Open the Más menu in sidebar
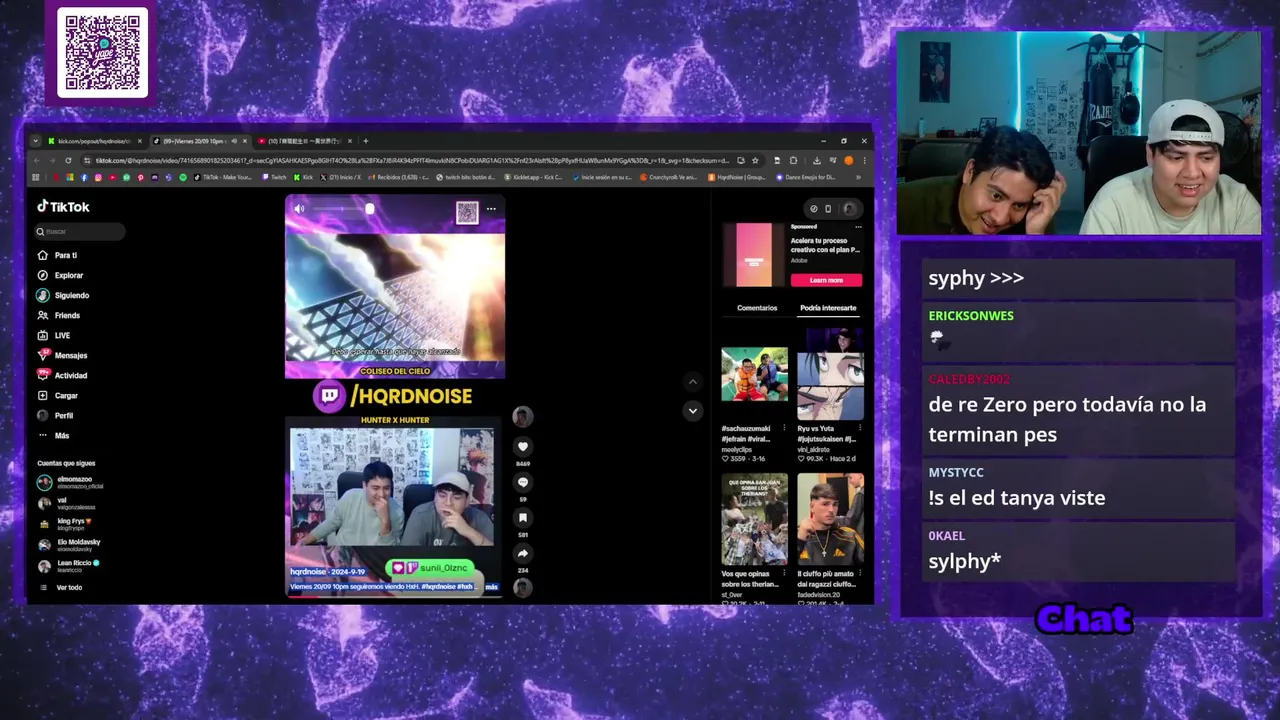This screenshot has height=720, width=1280. pos(53,435)
